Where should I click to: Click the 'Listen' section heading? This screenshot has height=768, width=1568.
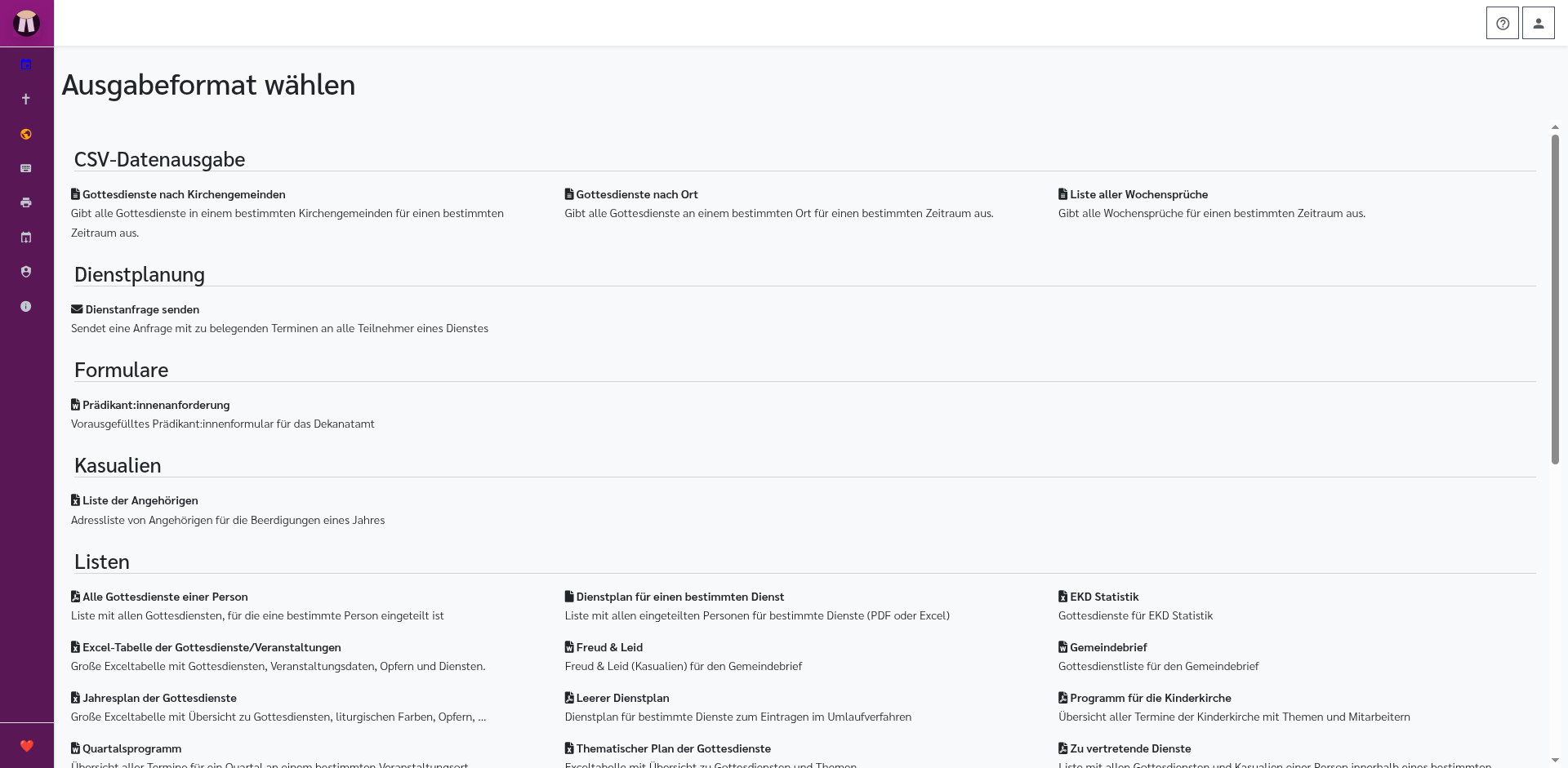[x=102, y=562]
